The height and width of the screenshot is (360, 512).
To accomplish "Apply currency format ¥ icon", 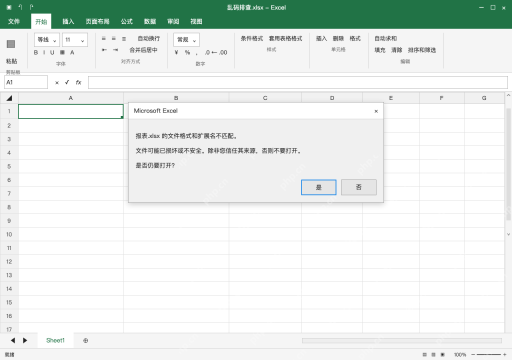I will pyautogui.click(x=176, y=52).
